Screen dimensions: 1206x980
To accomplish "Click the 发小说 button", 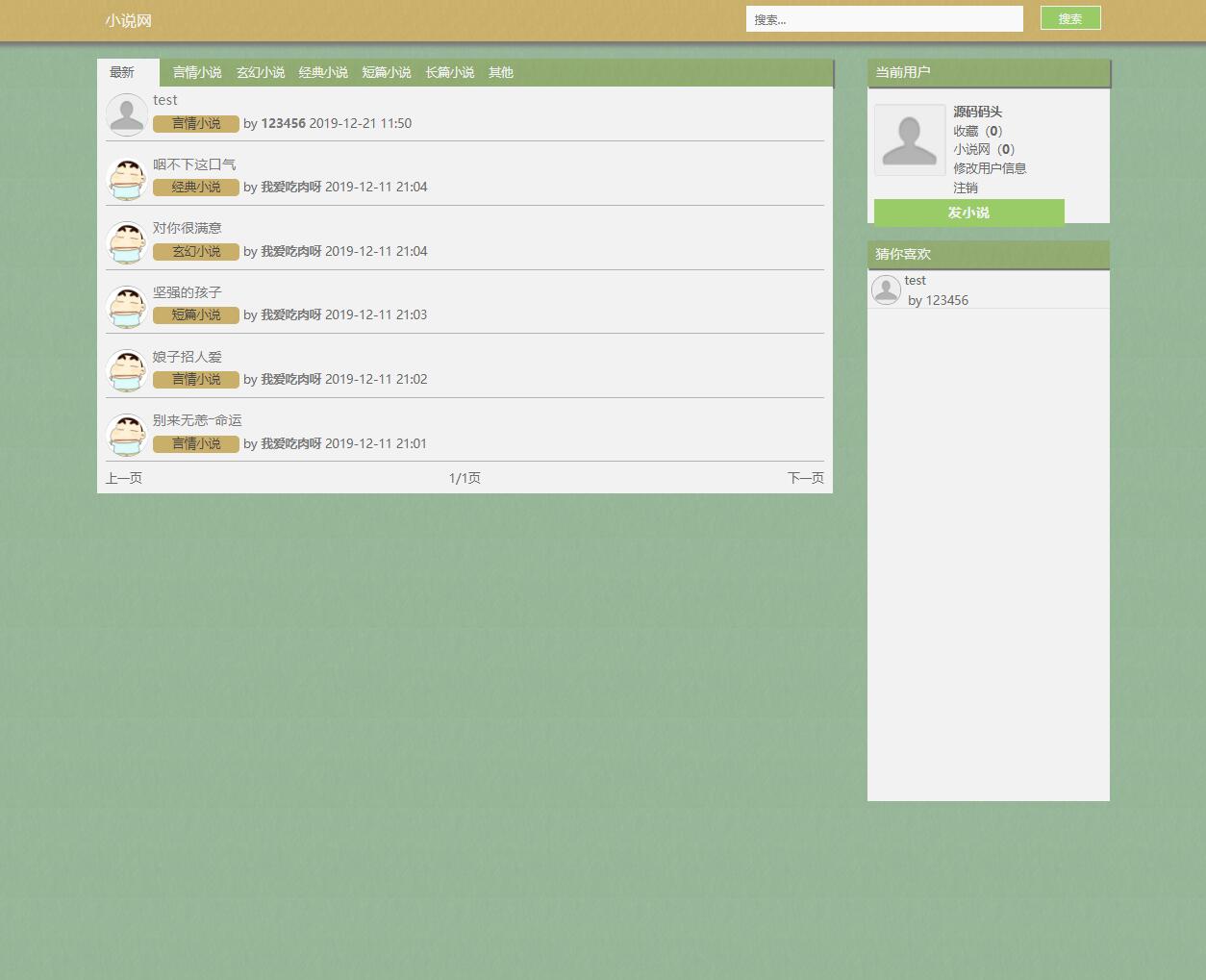I will click(x=969, y=213).
